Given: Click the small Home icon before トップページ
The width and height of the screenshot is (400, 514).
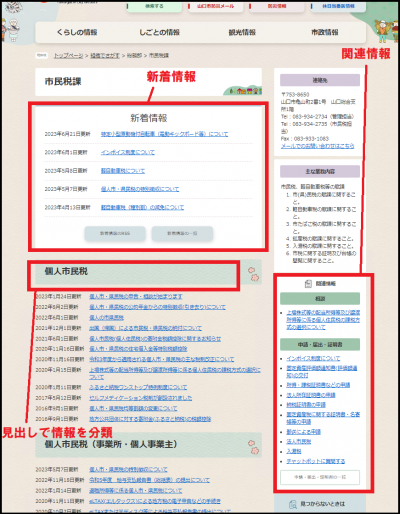Looking at the screenshot, I should (42, 55).
